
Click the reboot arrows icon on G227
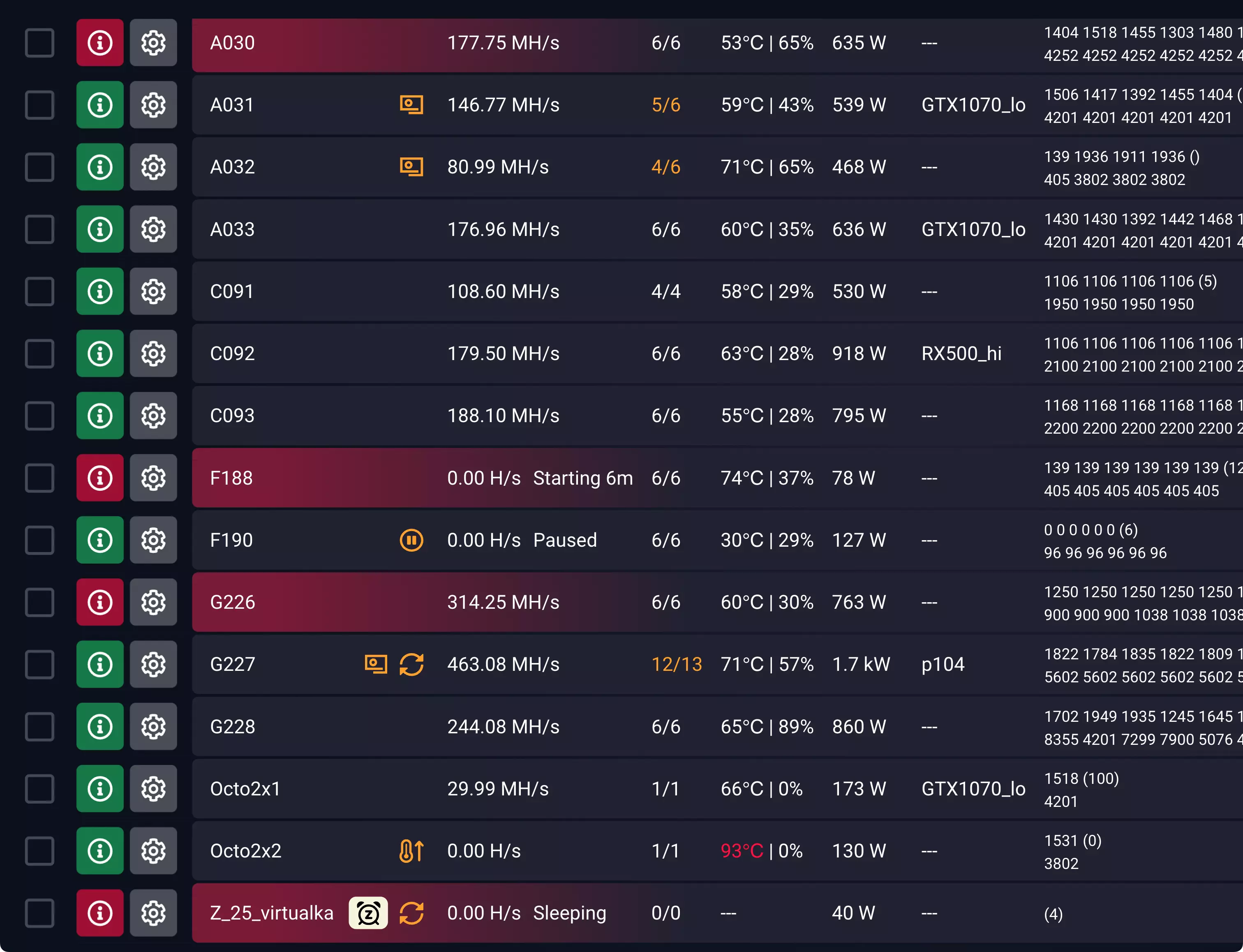pos(411,664)
